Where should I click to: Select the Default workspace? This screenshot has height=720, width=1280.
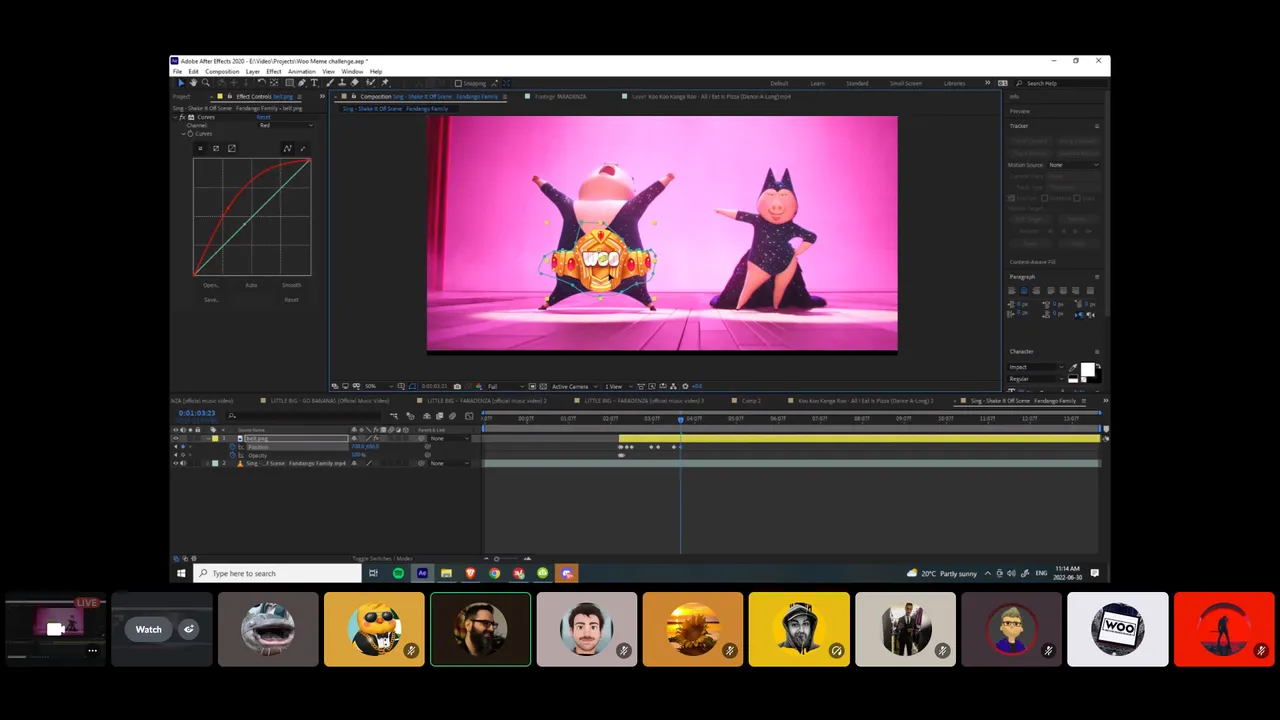tap(779, 84)
